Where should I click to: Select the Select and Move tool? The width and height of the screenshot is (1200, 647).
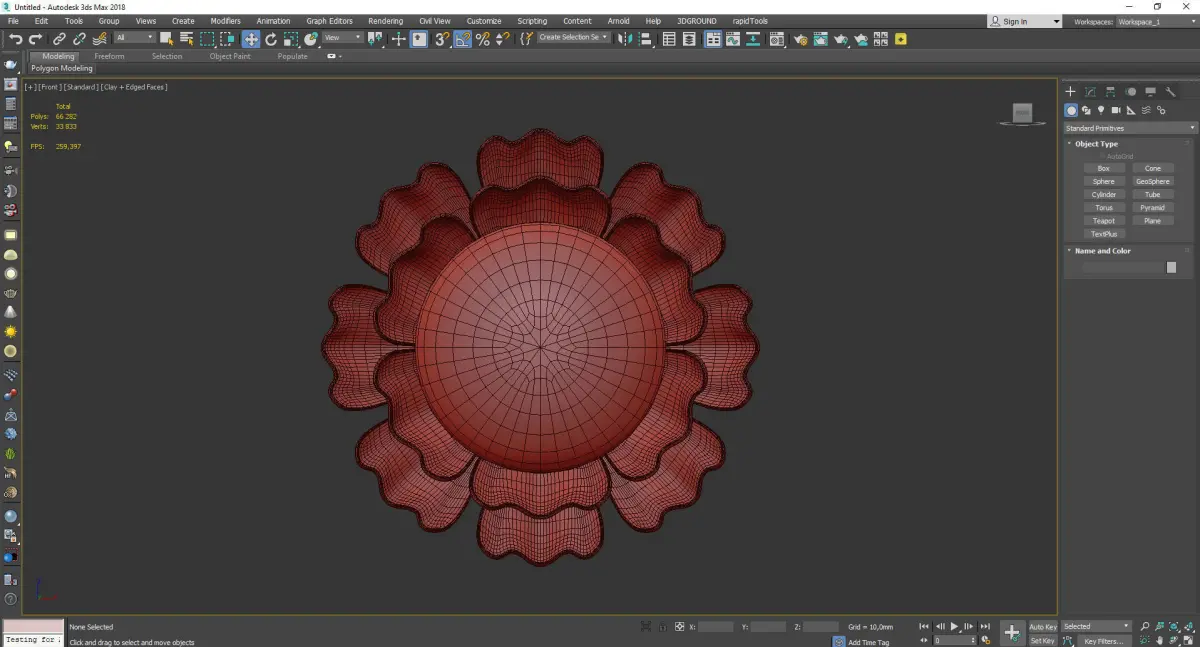250,39
